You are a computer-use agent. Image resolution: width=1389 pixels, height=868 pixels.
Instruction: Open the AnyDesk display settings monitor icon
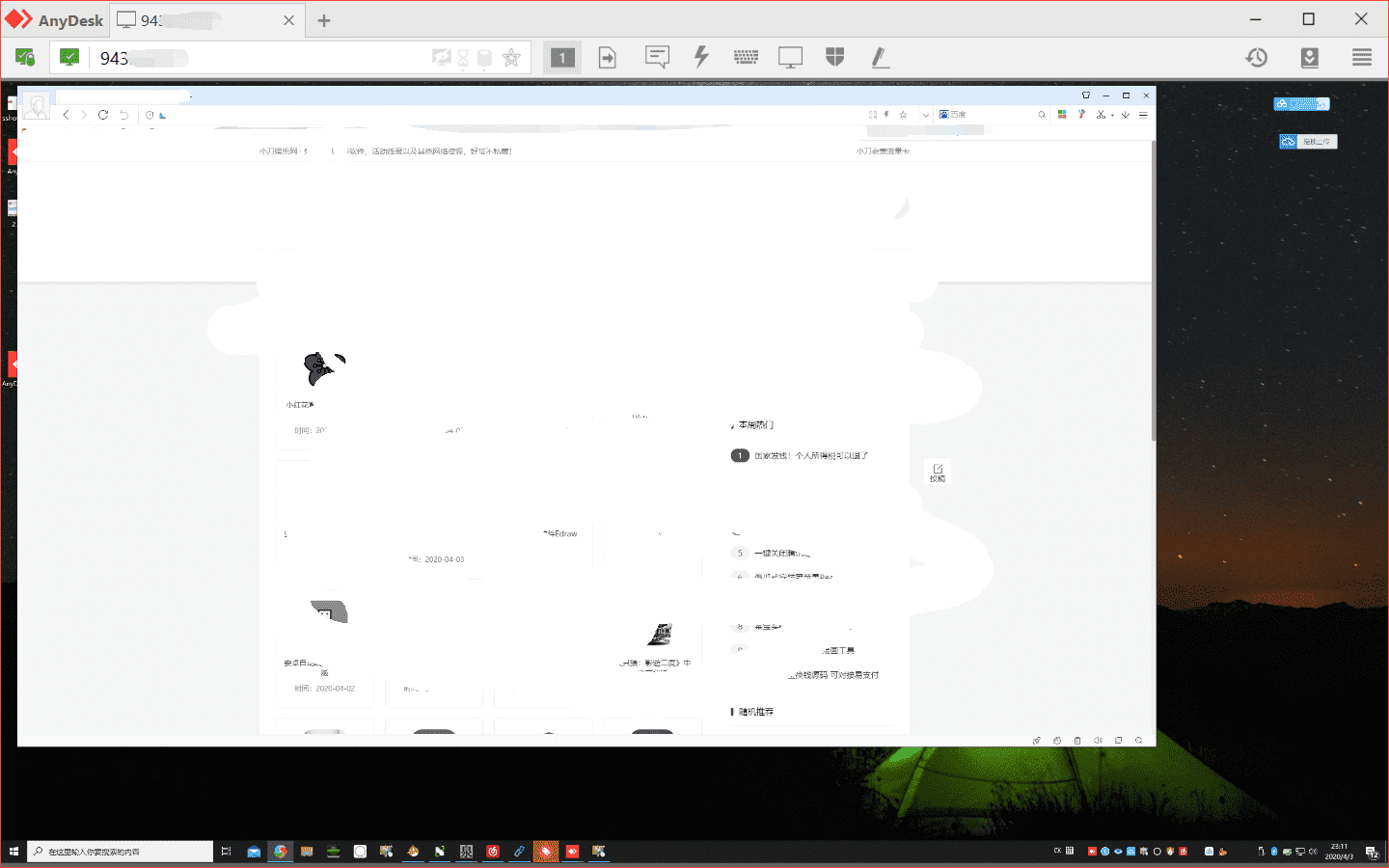[790, 58]
